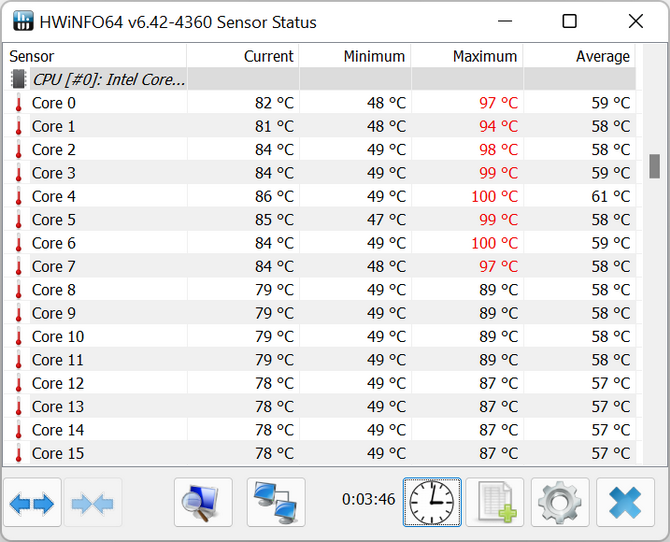
Task: Click the thermometer icon for Core 12
Action: 18,383
